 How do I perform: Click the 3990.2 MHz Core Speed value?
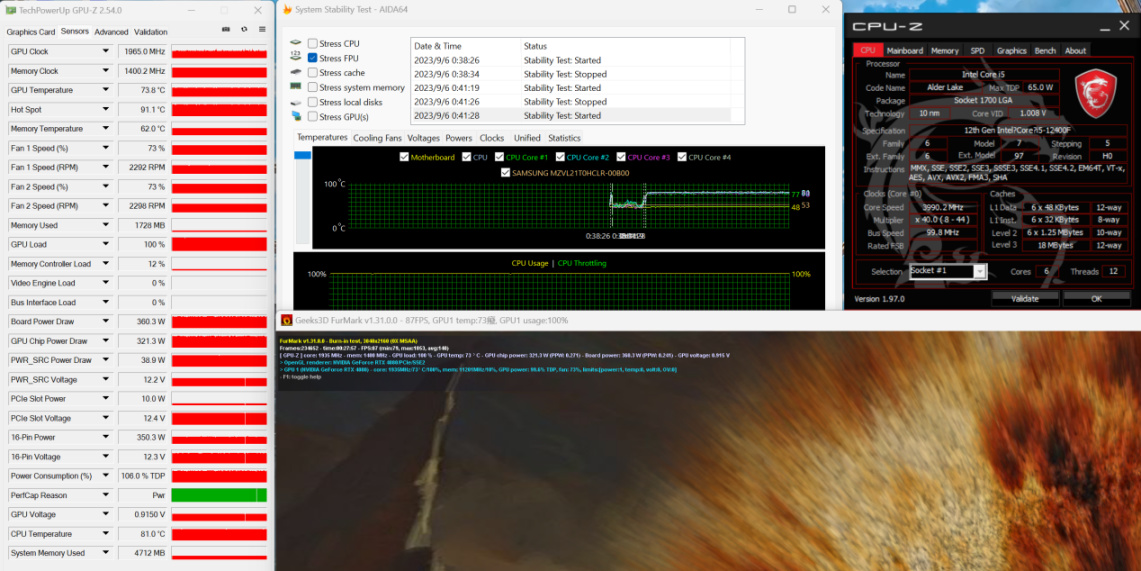point(945,207)
